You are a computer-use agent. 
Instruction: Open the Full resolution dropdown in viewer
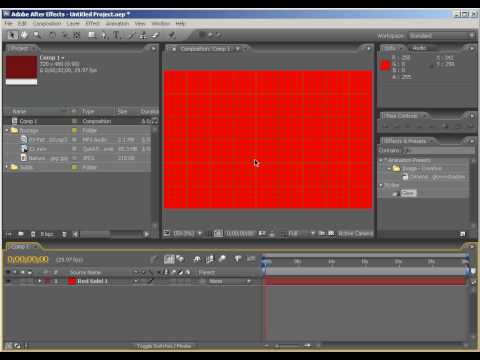tap(301, 234)
